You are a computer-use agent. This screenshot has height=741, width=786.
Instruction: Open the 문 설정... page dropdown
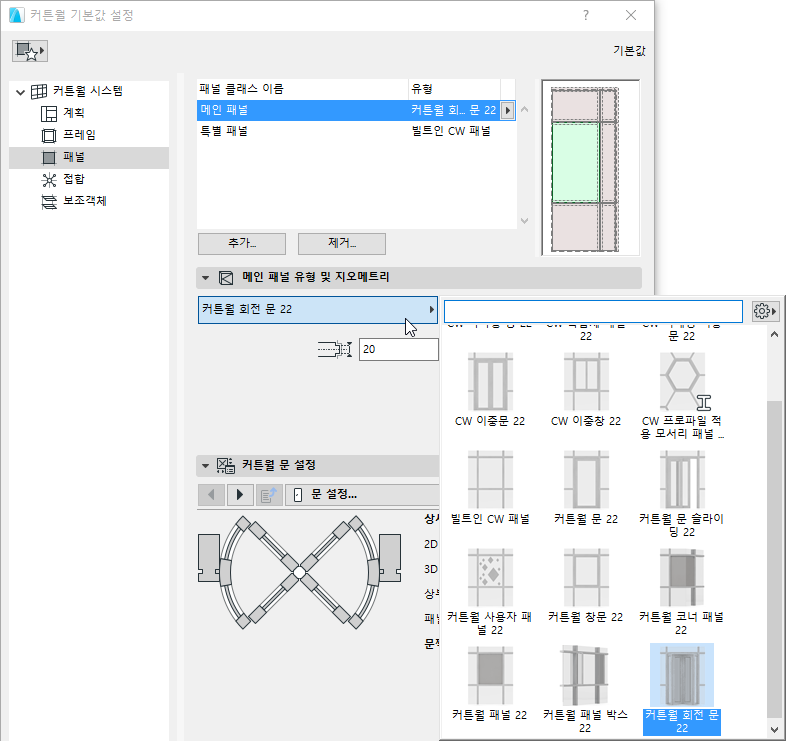coord(362,495)
